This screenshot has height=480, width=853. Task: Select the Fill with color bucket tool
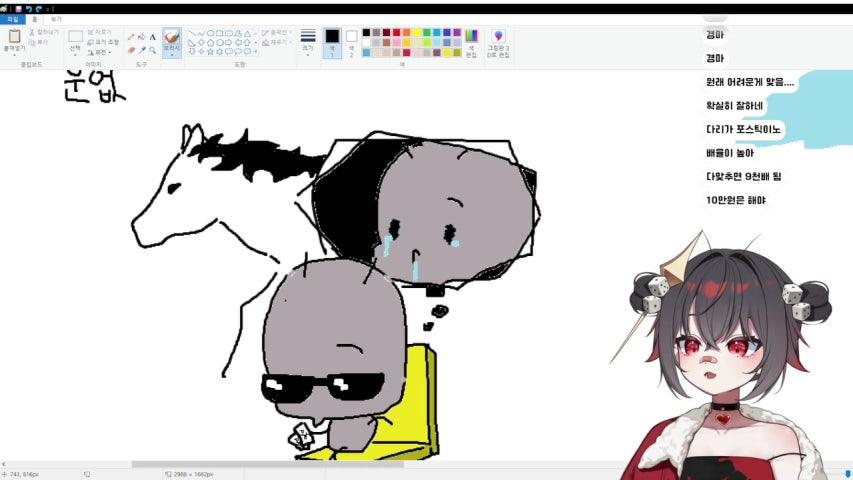coord(141,35)
